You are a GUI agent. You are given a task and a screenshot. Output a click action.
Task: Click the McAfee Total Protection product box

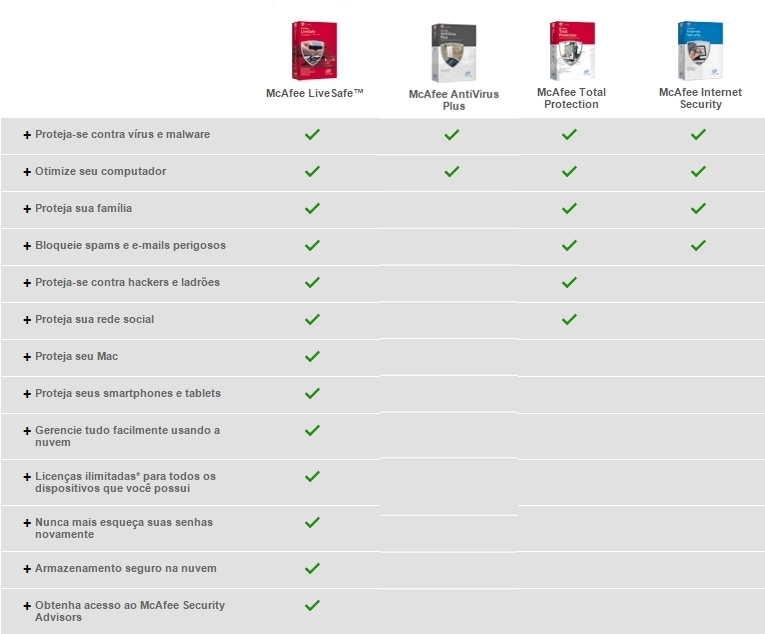tap(572, 51)
